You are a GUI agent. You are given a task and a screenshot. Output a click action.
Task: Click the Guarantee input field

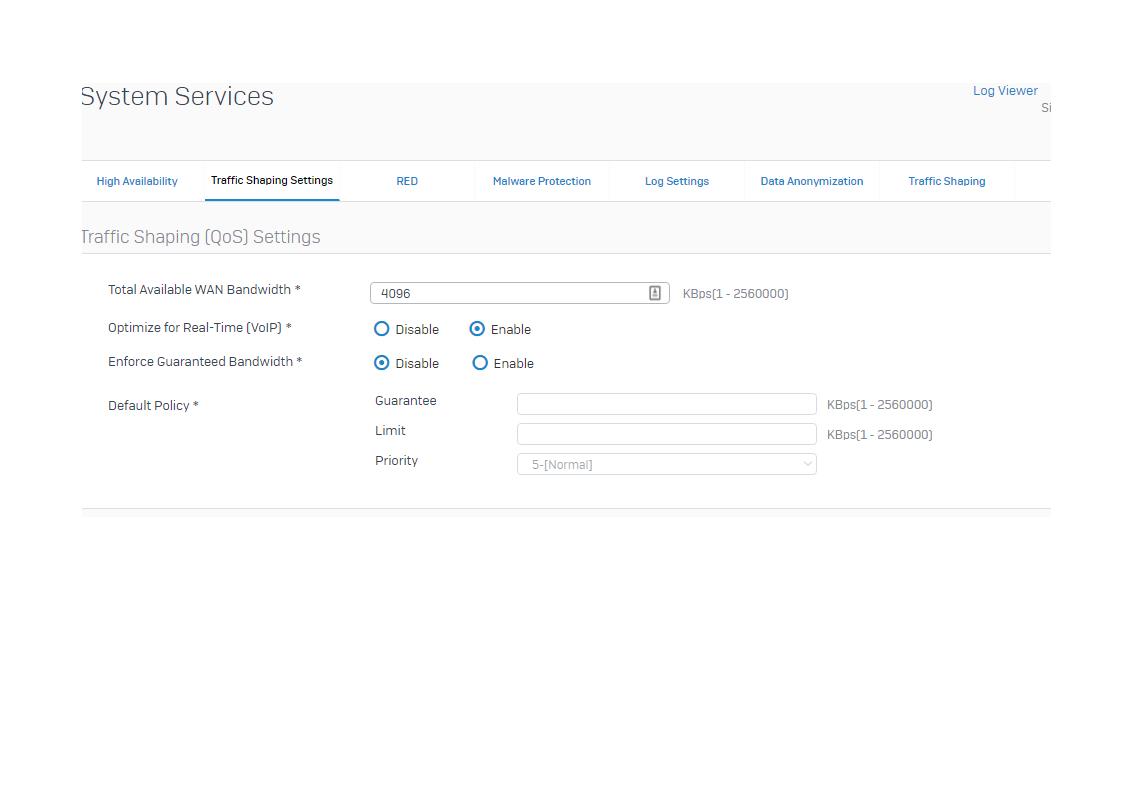coord(667,404)
